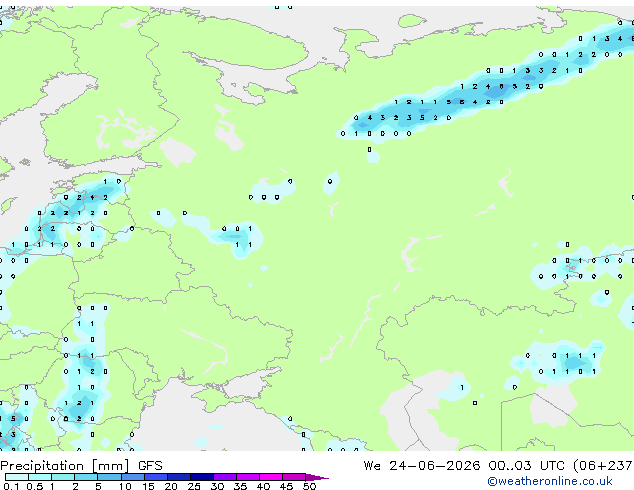Click the "24-06-2026" date text

click(x=435, y=466)
